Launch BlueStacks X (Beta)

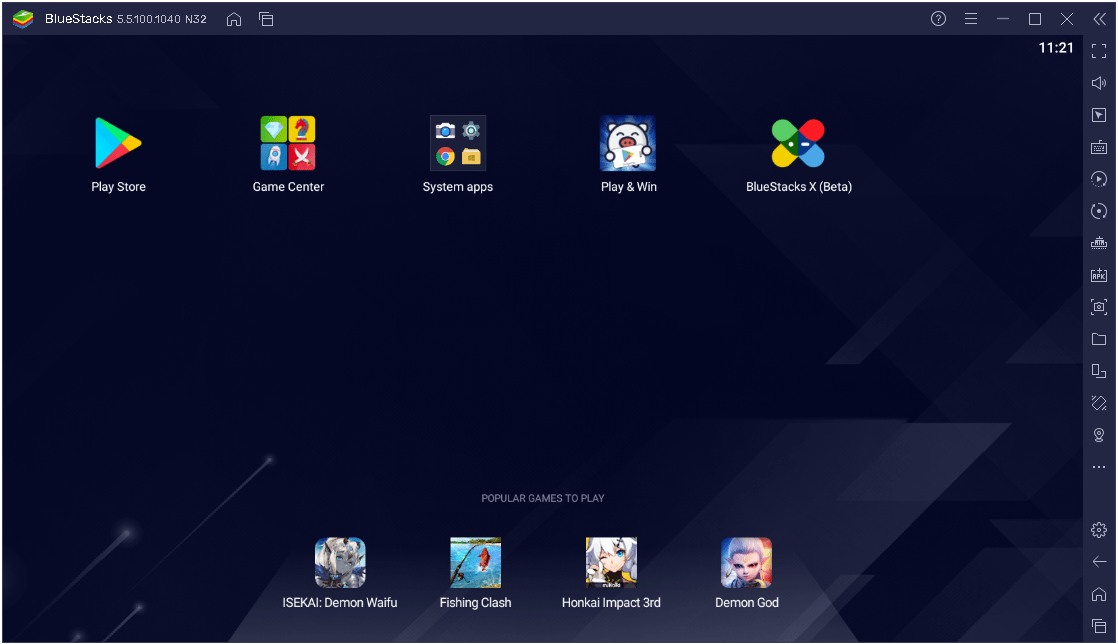click(799, 143)
